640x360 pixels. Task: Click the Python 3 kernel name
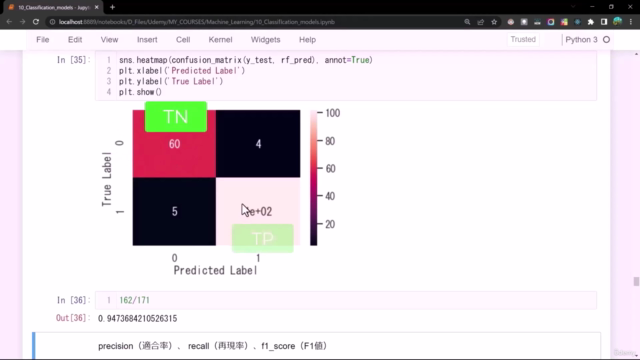581,40
